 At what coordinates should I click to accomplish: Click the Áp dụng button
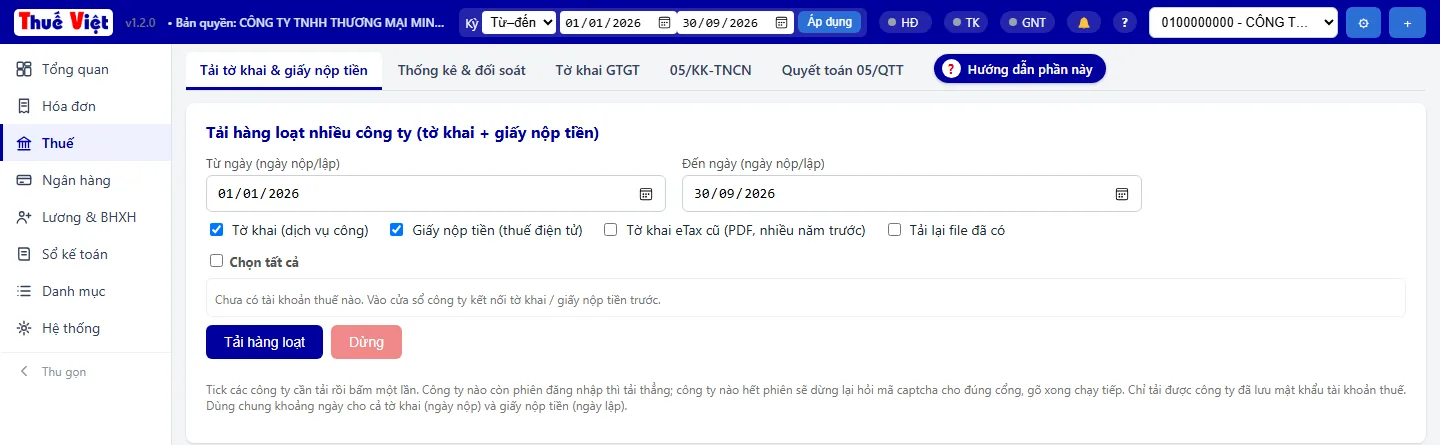tap(829, 22)
